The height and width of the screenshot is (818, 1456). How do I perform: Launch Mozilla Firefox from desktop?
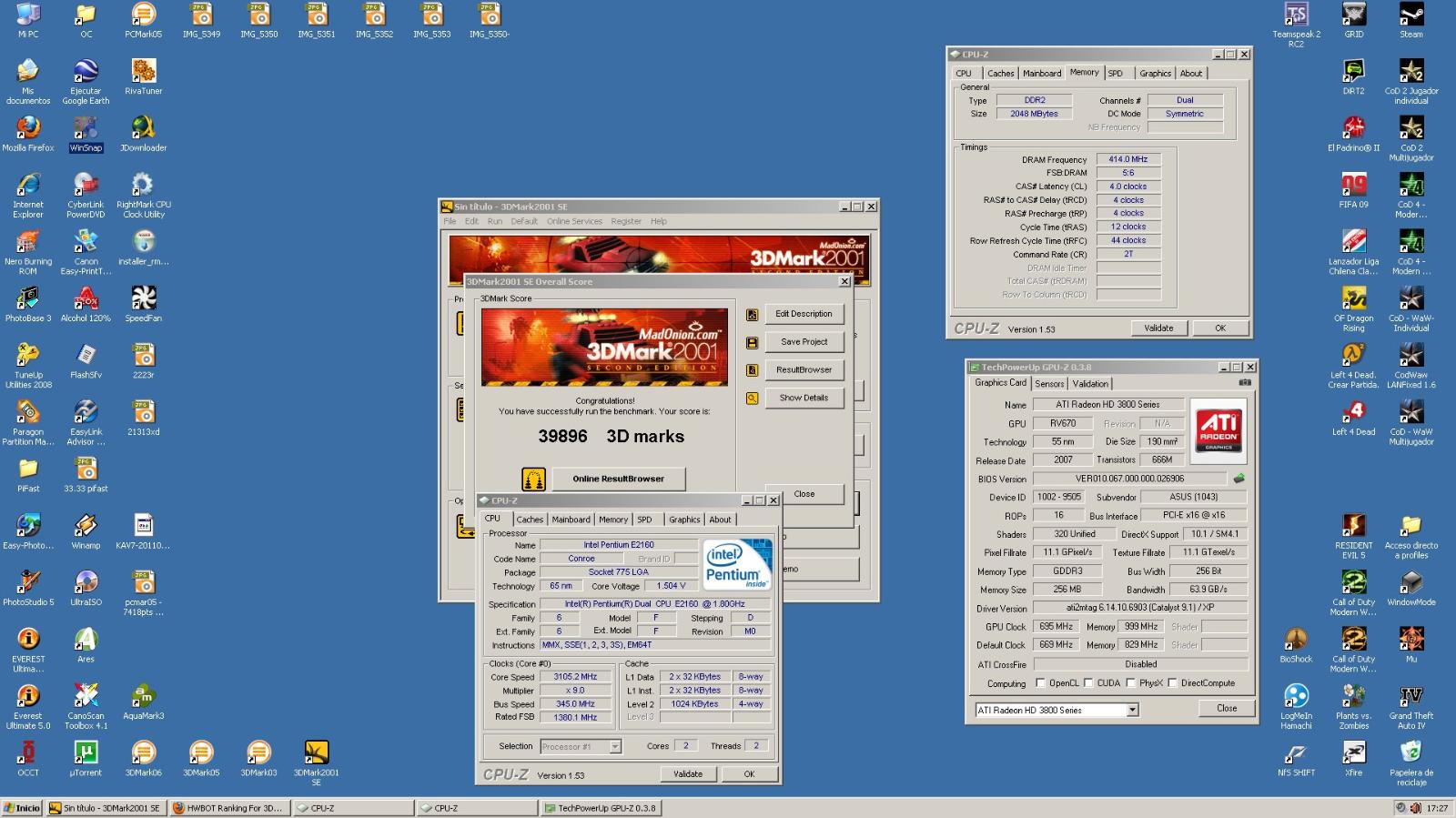[28, 134]
